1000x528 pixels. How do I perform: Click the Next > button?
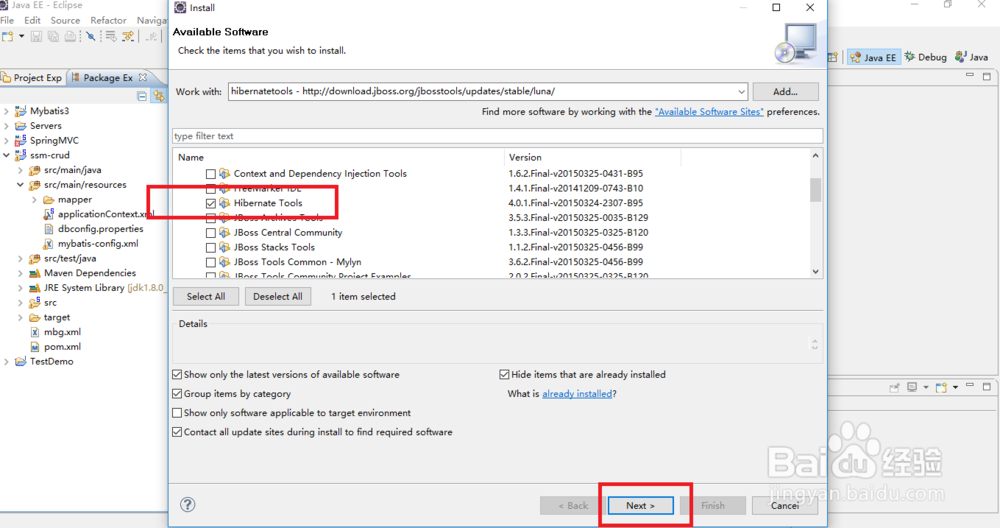(640, 506)
